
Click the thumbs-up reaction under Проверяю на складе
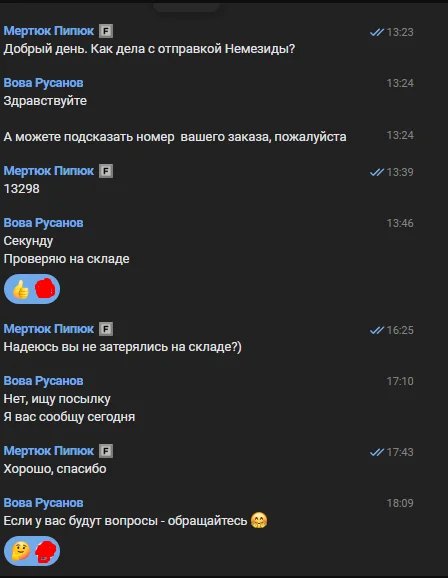point(21,289)
